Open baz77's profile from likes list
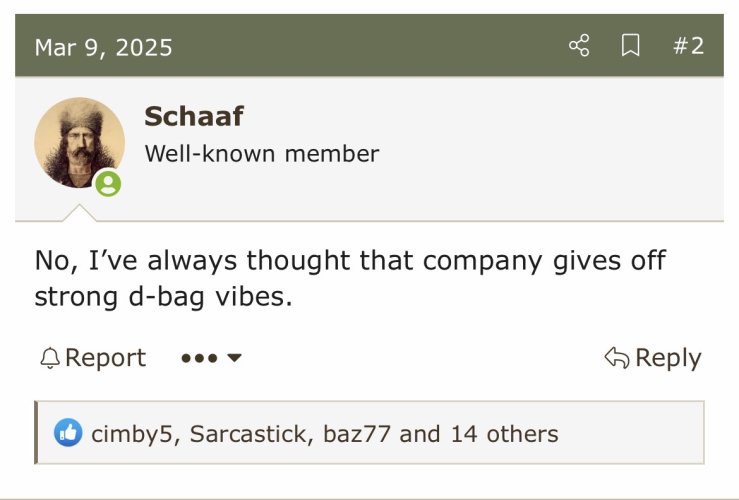 click(357, 434)
